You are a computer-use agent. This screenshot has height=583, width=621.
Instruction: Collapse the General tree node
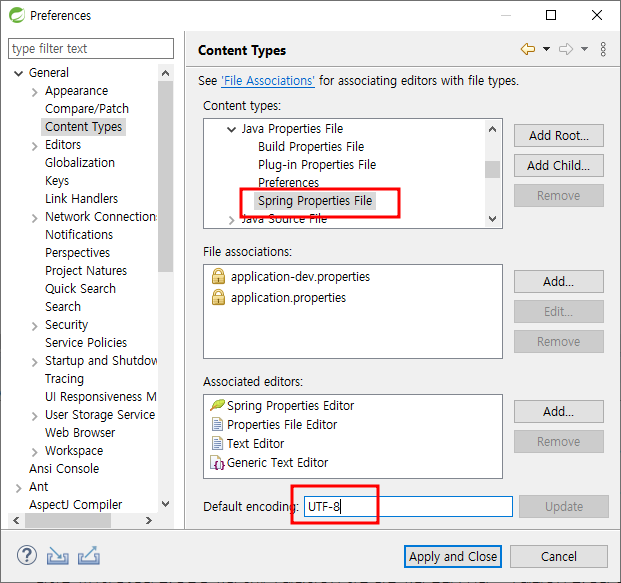[x=18, y=73]
